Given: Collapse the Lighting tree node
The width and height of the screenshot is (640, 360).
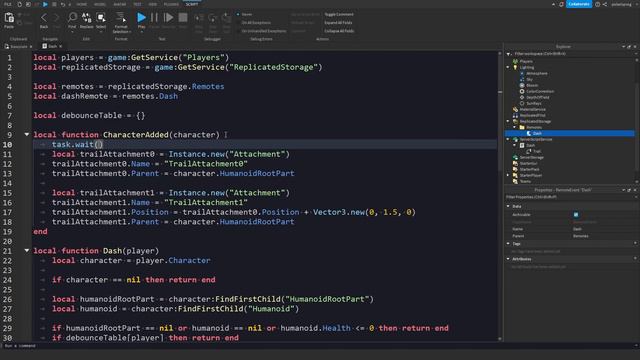Looking at the screenshot, I should click(508, 67).
